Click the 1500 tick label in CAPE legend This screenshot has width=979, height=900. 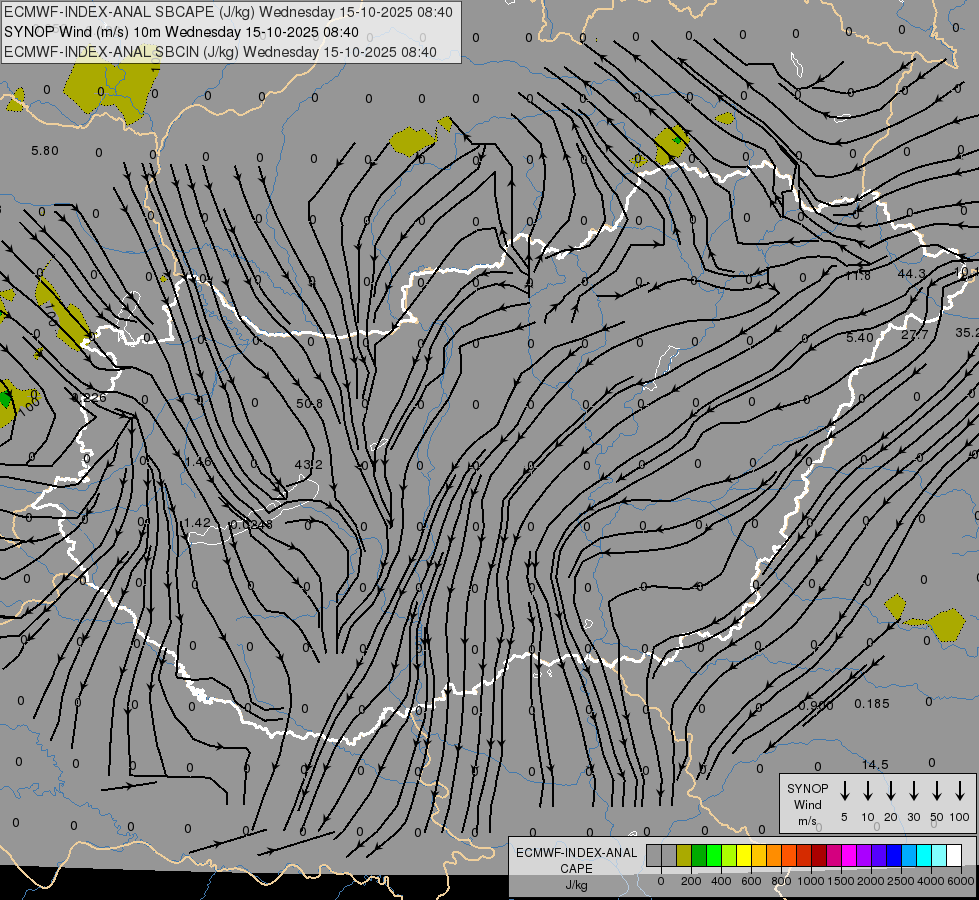pyautogui.click(x=841, y=881)
